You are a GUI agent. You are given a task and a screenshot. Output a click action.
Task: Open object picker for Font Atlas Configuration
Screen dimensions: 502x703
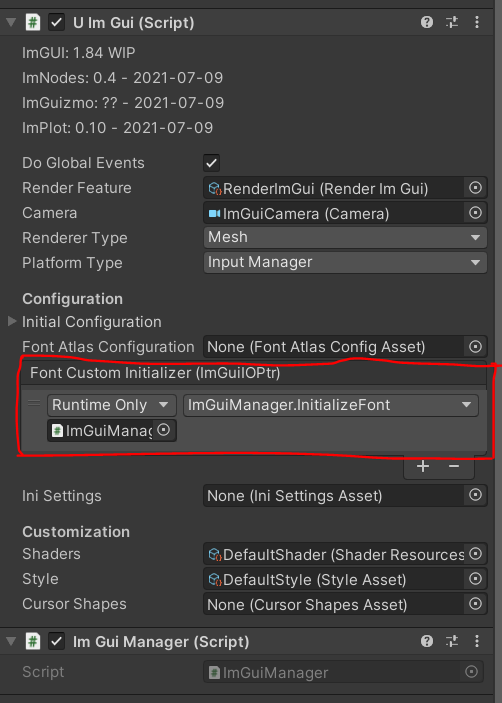475,347
